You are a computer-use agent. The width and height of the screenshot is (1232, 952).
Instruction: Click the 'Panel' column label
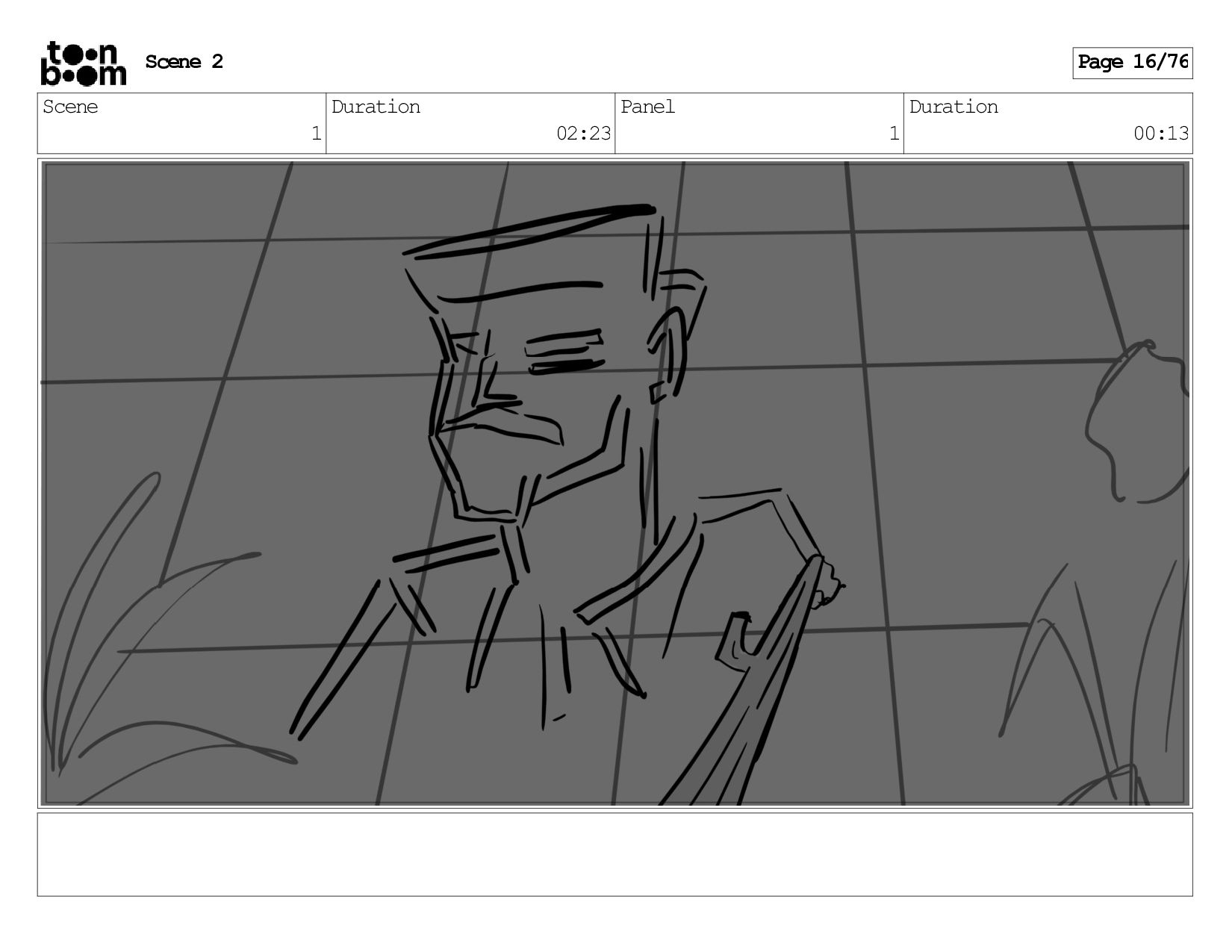647,107
